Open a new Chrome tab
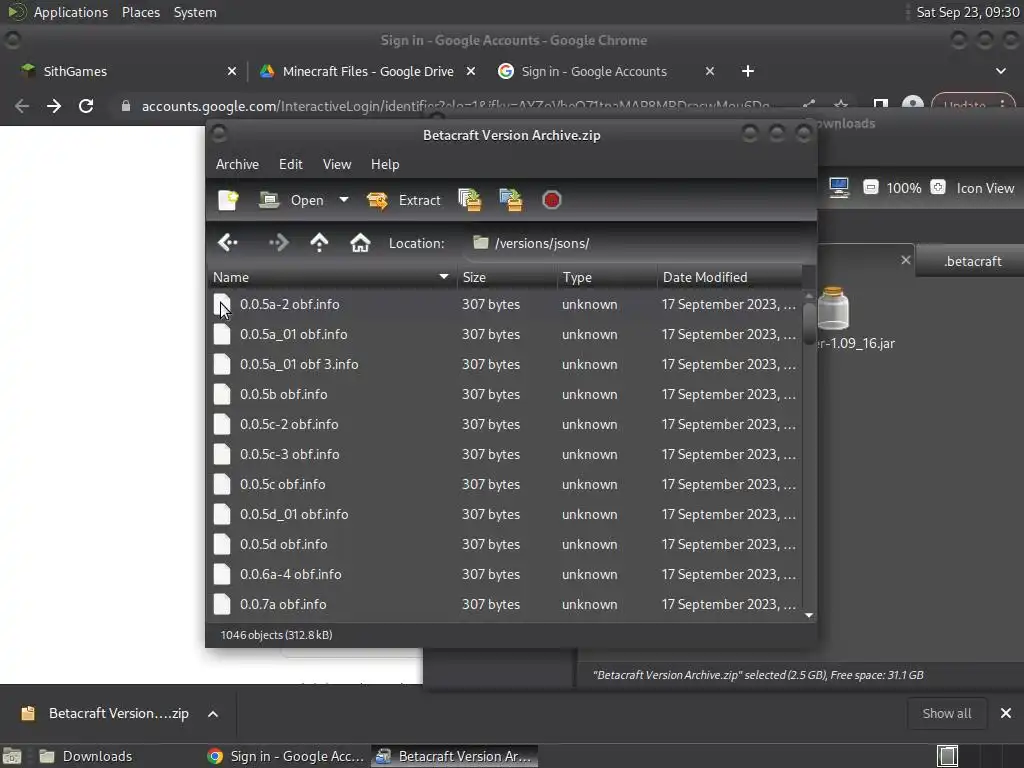Image resolution: width=1024 pixels, height=768 pixels. pyautogui.click(x=748, y=71)
